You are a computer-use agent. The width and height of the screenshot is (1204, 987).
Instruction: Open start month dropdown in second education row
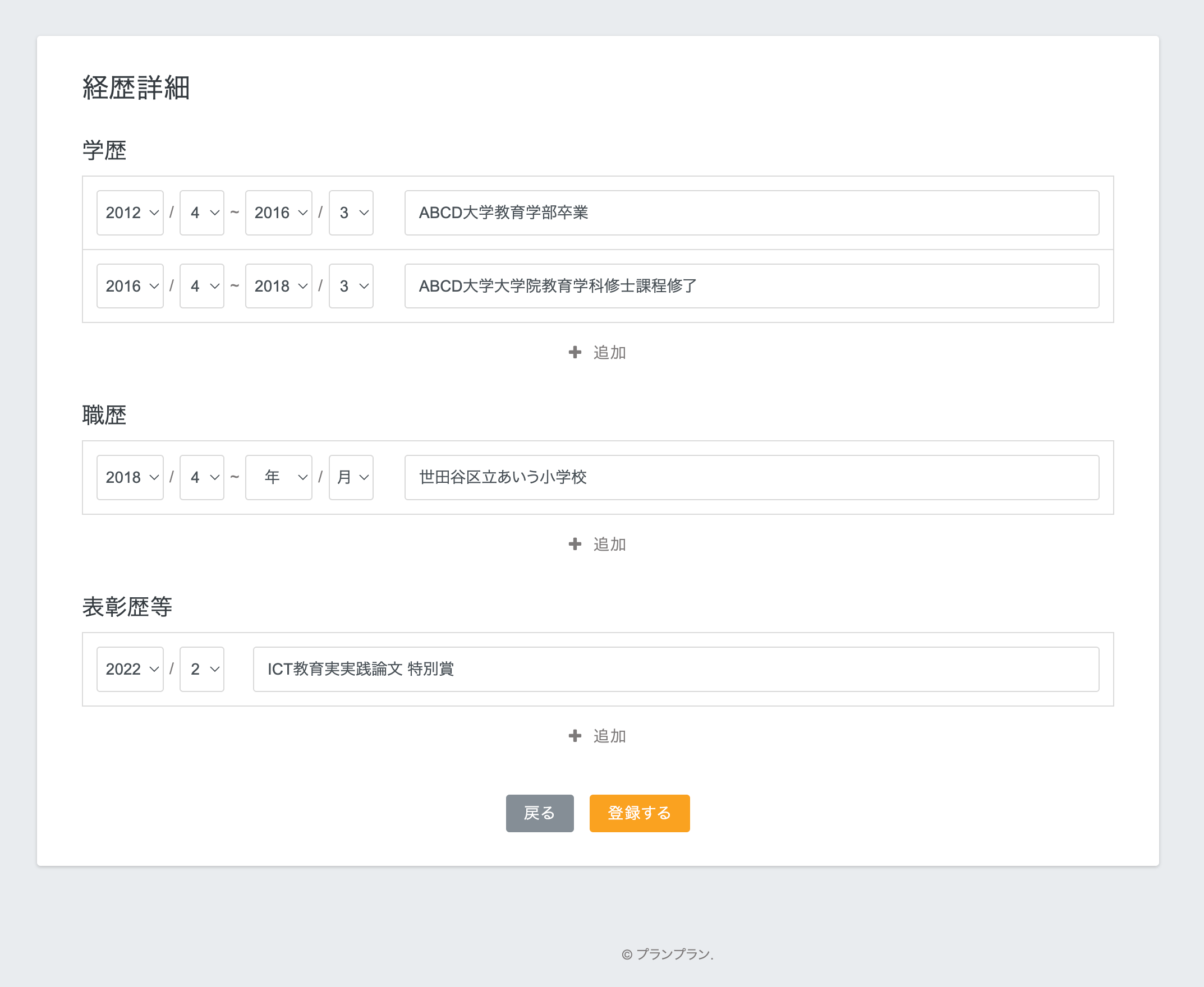pos(202,286)
